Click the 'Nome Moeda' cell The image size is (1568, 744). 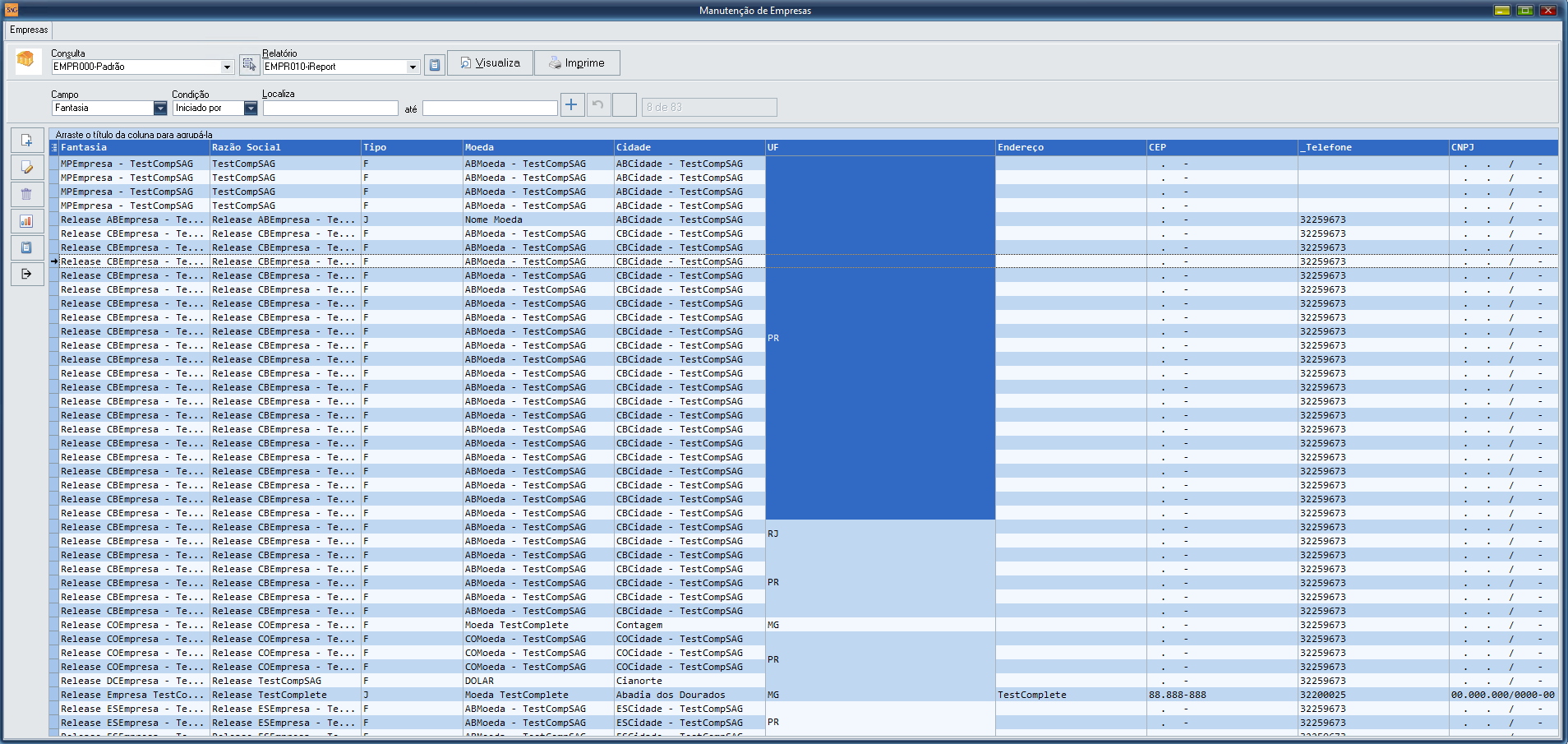[x=539, y=220]
